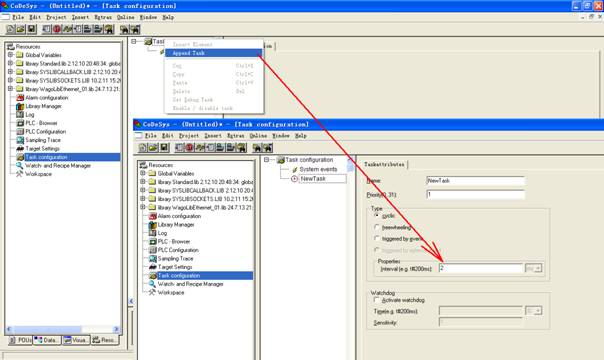Viewport: 604px width, 360px height.
Task: Expand the Global Variables folder in left tree
Action: pyautogui.click(x=10, y=55)
